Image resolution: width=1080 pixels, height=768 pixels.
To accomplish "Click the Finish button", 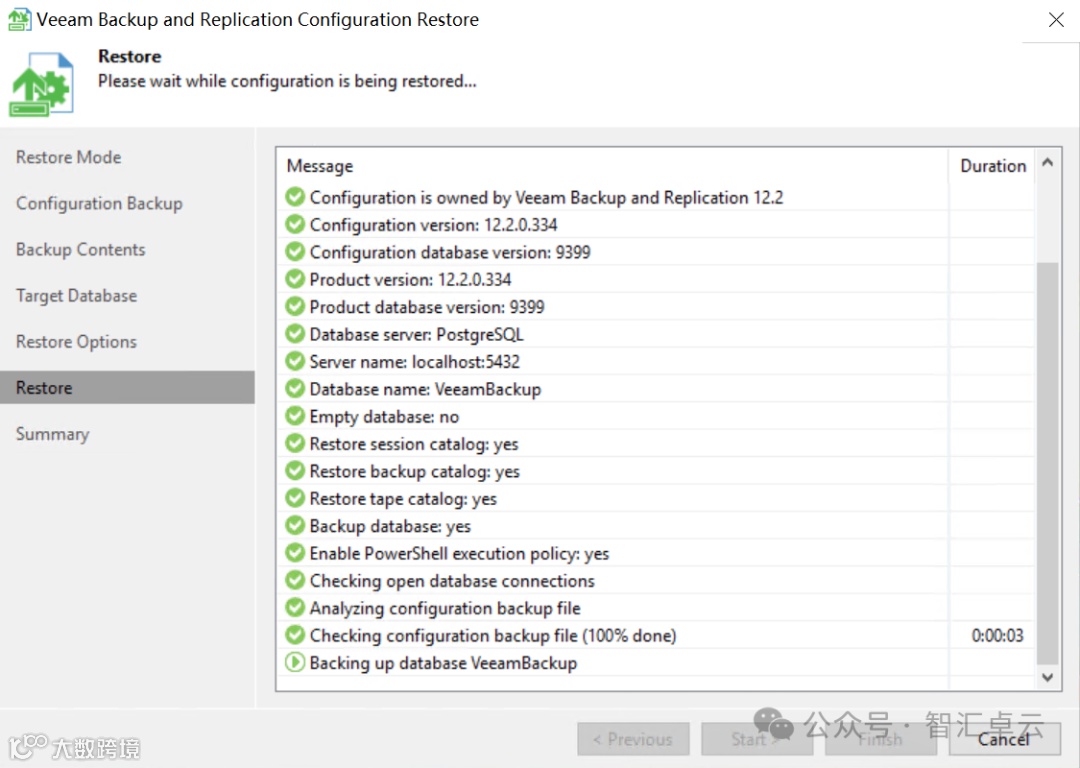I will 881,739.
